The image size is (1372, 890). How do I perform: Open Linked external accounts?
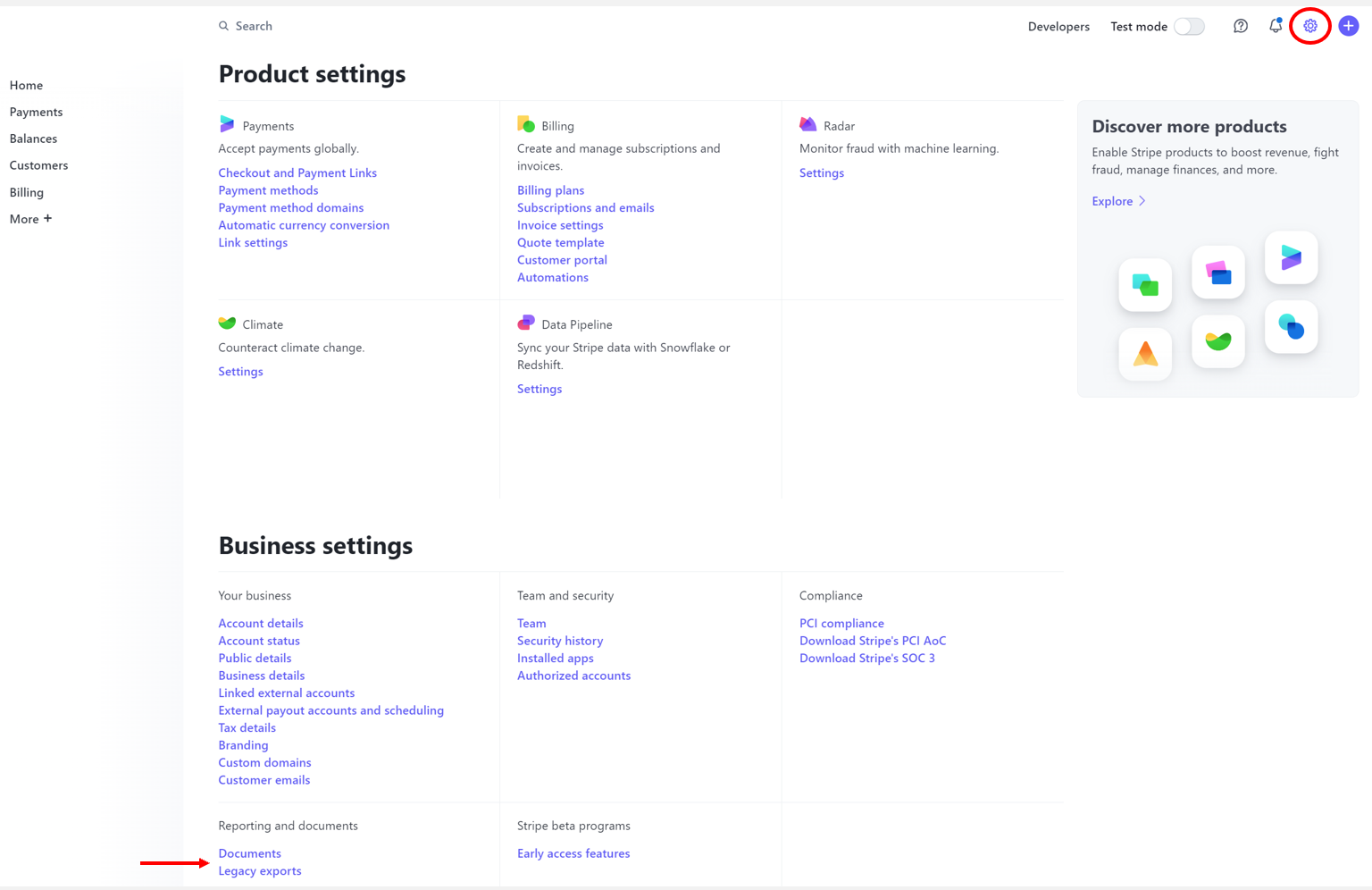click(287, 693)
